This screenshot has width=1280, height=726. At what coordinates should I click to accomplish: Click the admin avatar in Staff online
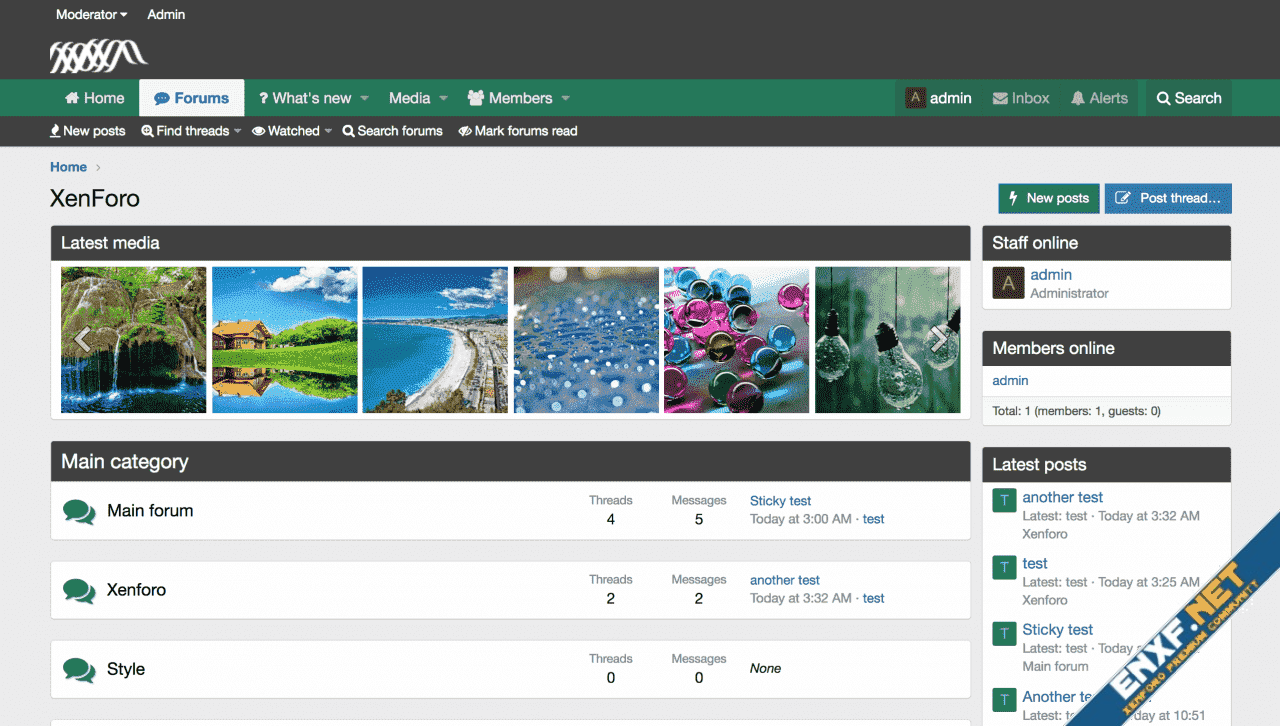pos(1007,284)
